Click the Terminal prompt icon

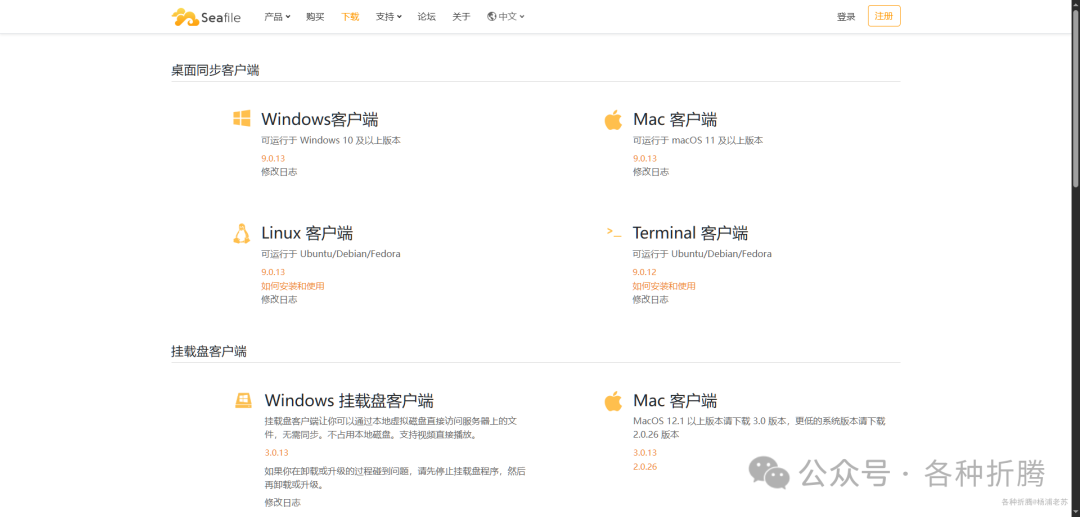(614, 232)
